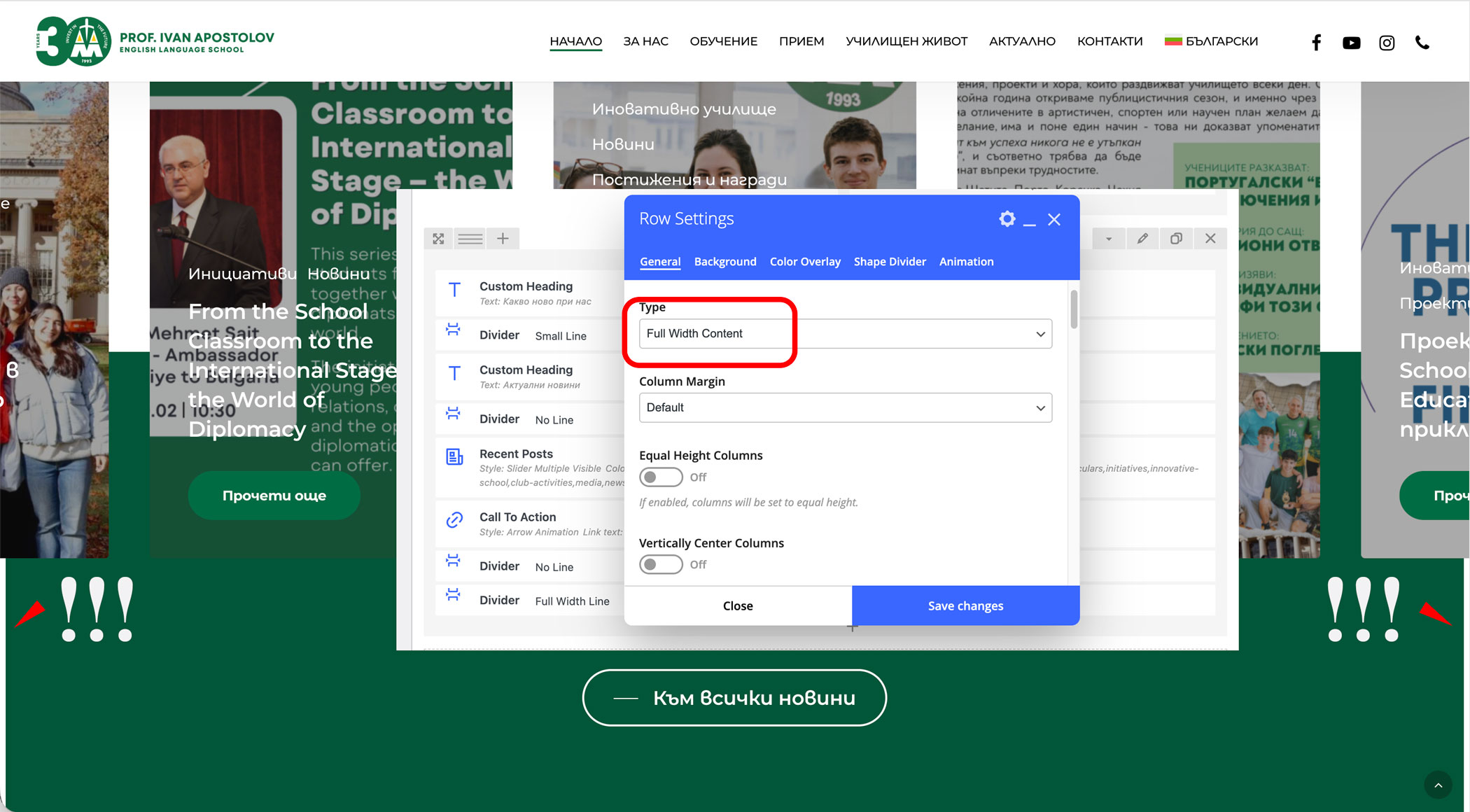
Task: Open the Row Settings gear icon
Action: point(1007,219)
